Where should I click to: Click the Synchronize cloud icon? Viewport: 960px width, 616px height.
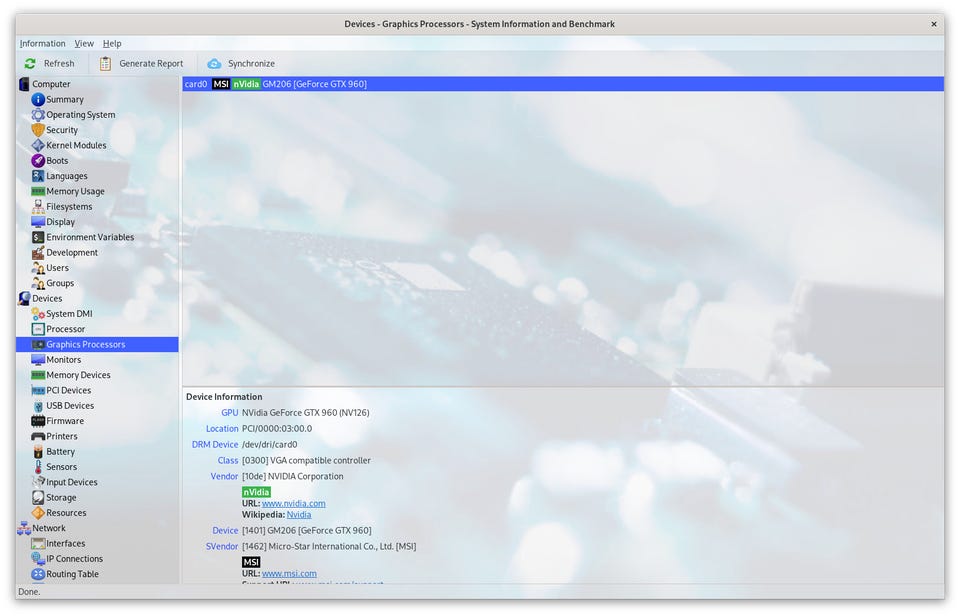tap(214, 64)
